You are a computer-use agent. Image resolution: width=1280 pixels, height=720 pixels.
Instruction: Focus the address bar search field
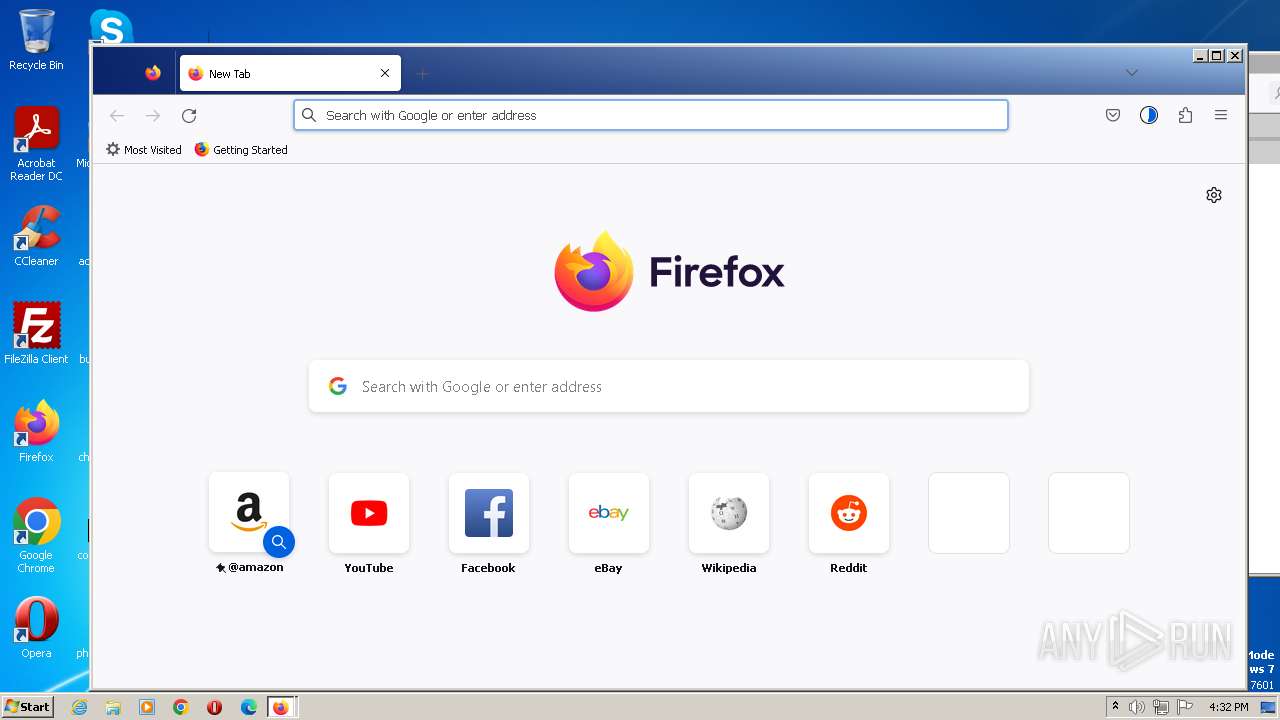coord(651,115)
